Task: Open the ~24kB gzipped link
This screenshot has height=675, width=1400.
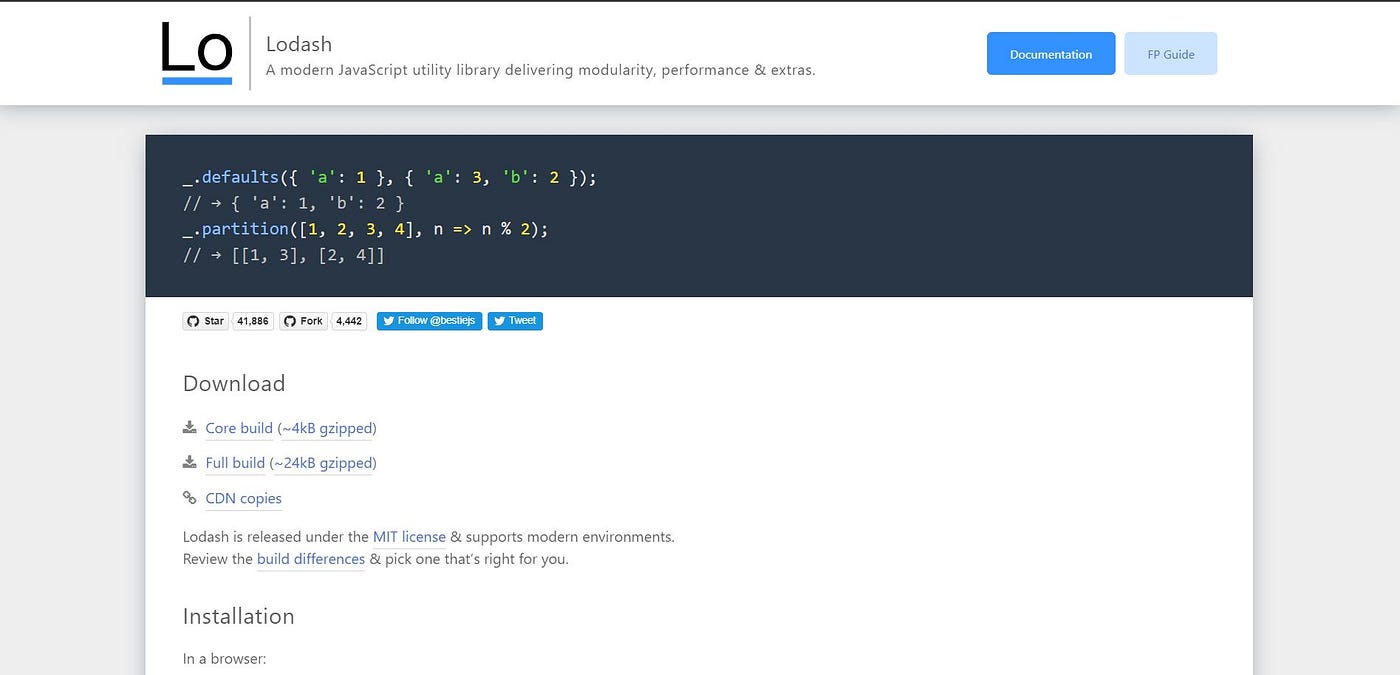Action: coord(323,463)
